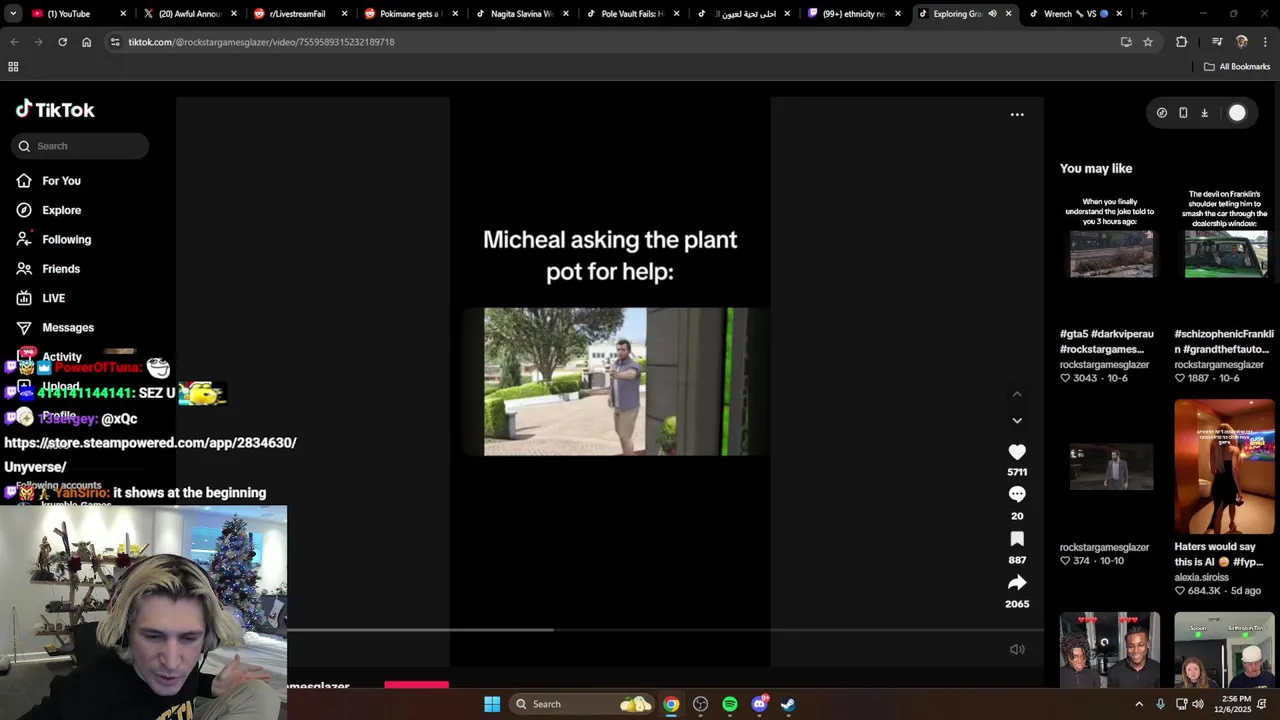Click the TikTok coins icon in top pill
The image size is (1280, 720).
[1161, 113]
